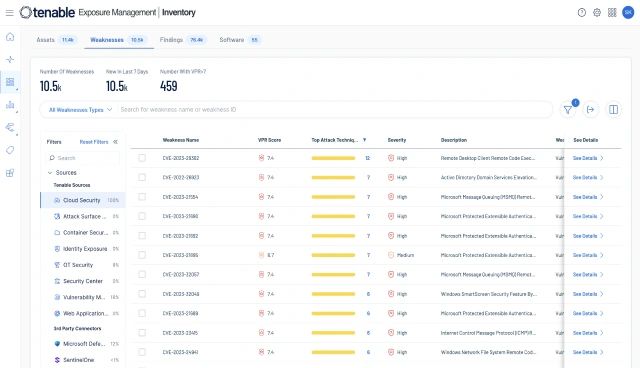Tick the checkbox for CVE-2023-21554
Screen dimensions: 640x368
[142, 197]
